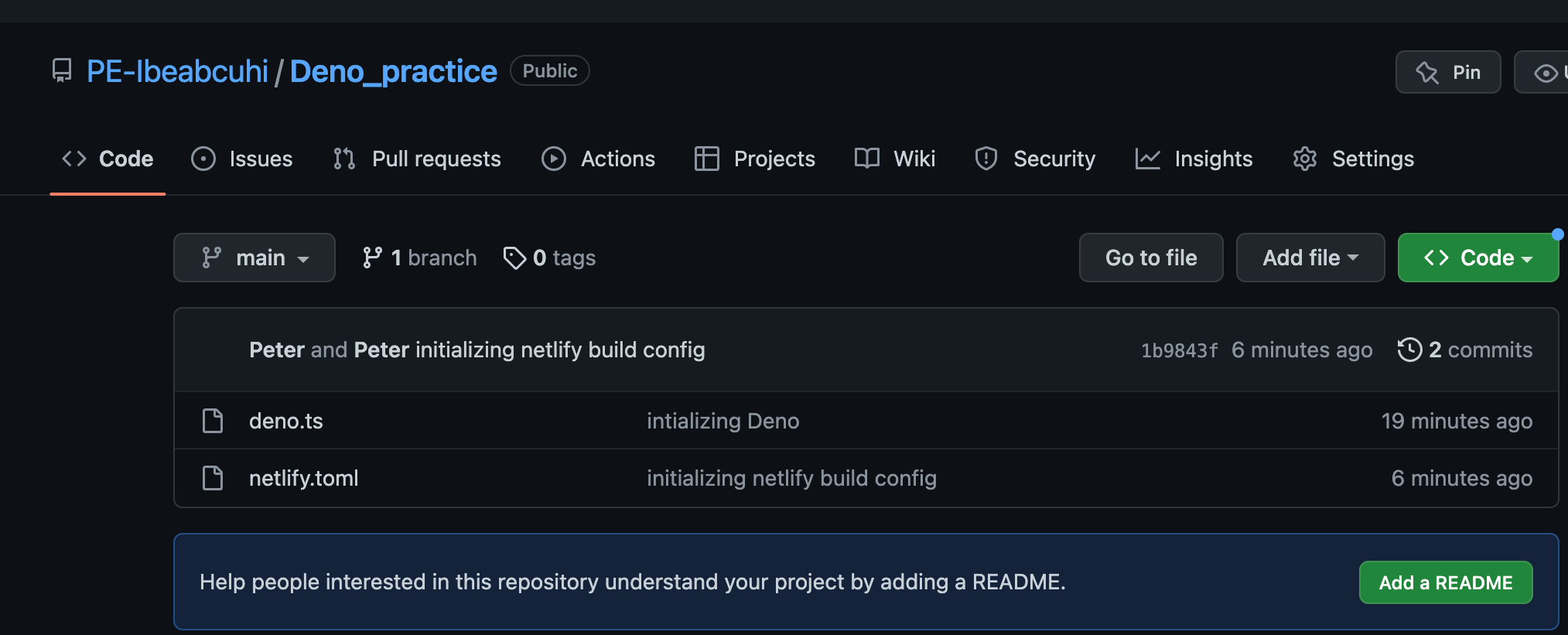Click the Insights graph icon

tap(1148, 159)
